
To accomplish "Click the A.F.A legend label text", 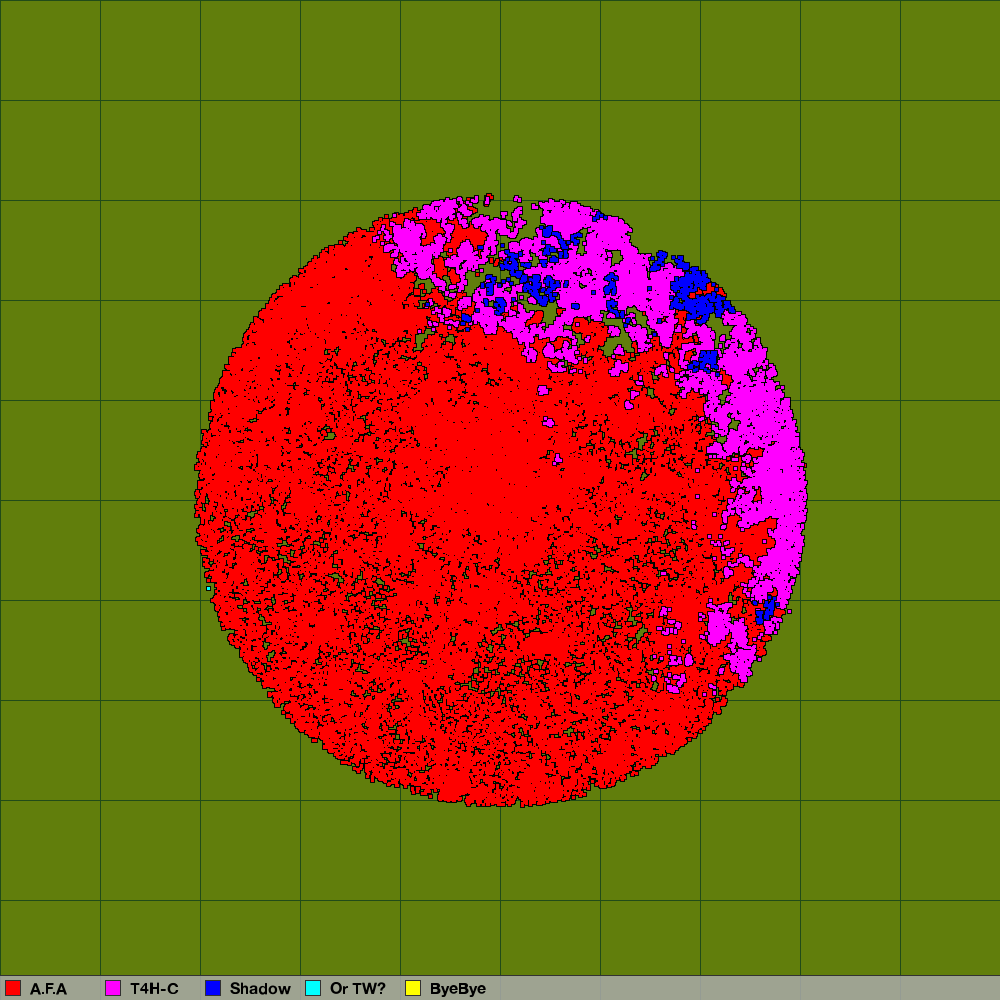I will [48, 989].
